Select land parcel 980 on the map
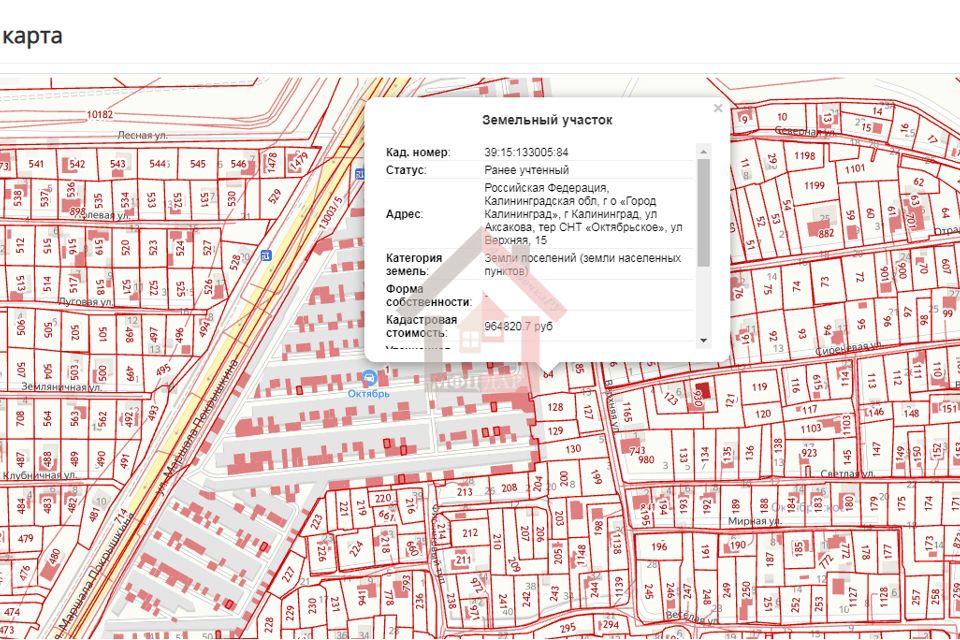 646,461
